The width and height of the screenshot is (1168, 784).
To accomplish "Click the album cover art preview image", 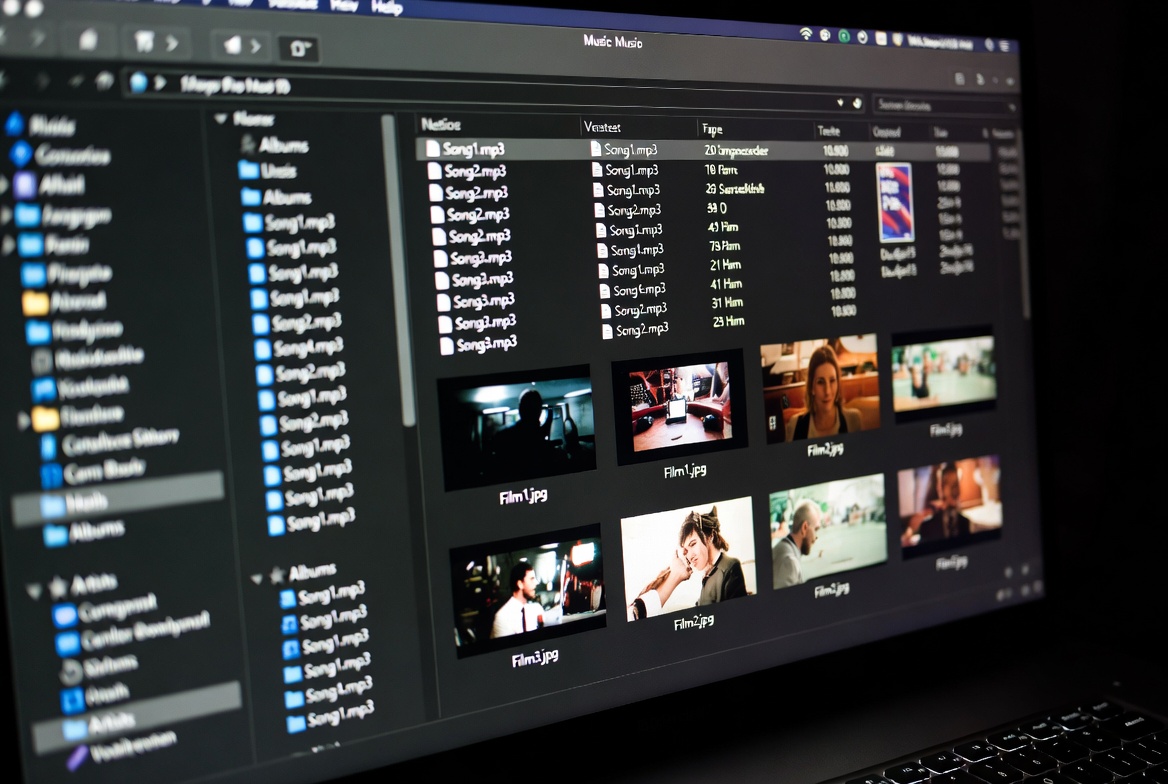I will pos(894,202).
